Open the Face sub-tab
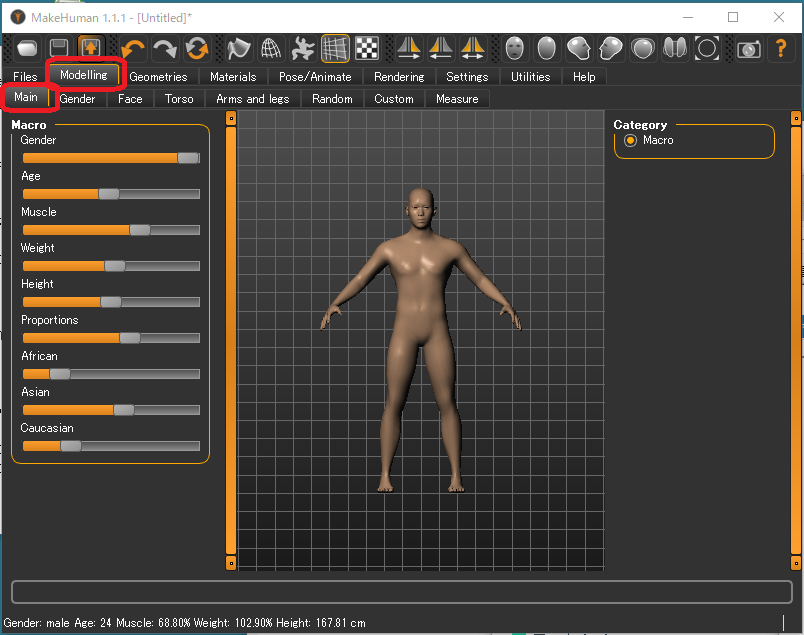Image resolution: width=804 pixels, height=635 pixels. click(x=130, y=99)
